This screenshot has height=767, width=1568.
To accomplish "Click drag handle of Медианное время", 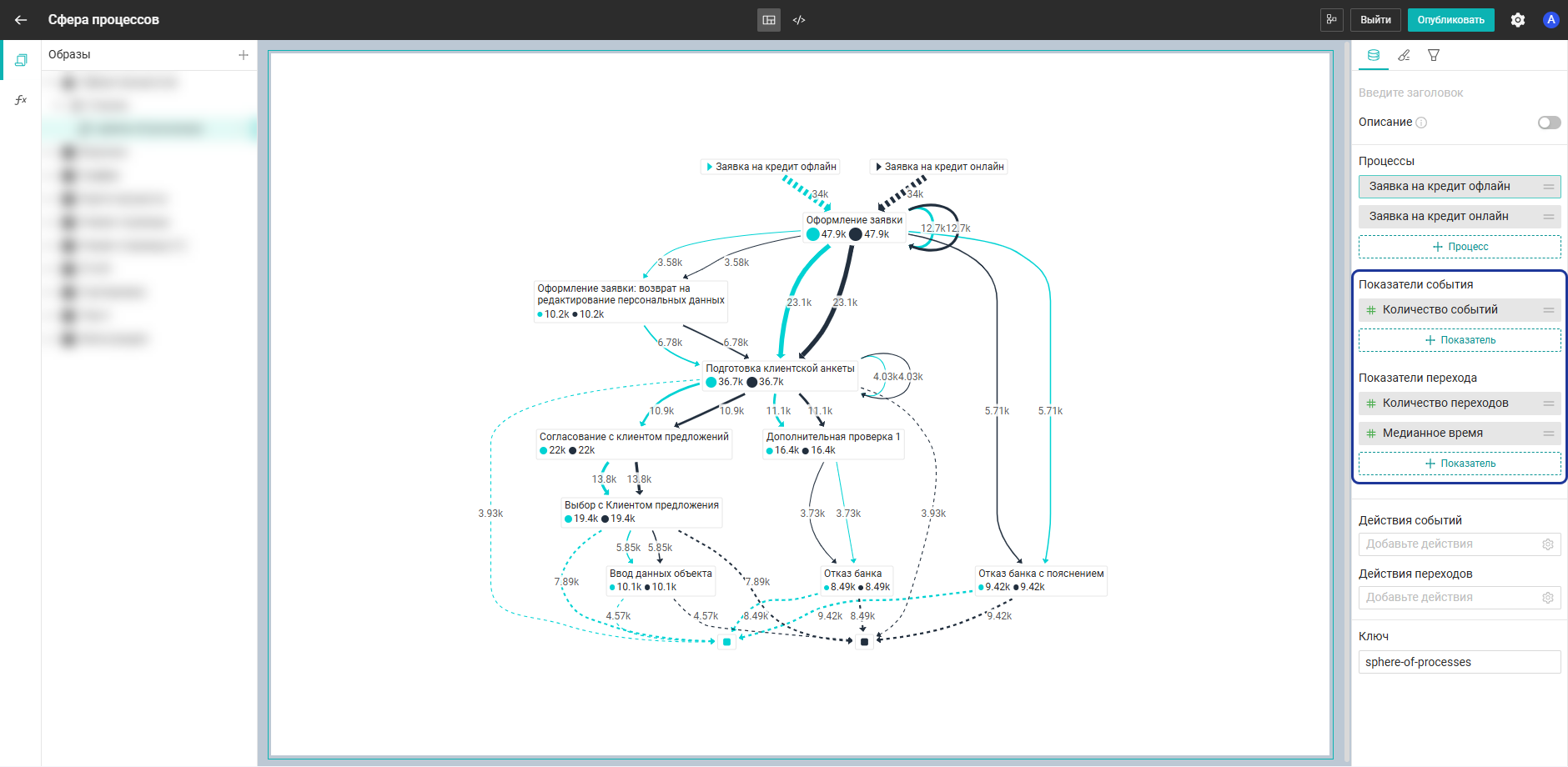I will (x=1549, y=434).
